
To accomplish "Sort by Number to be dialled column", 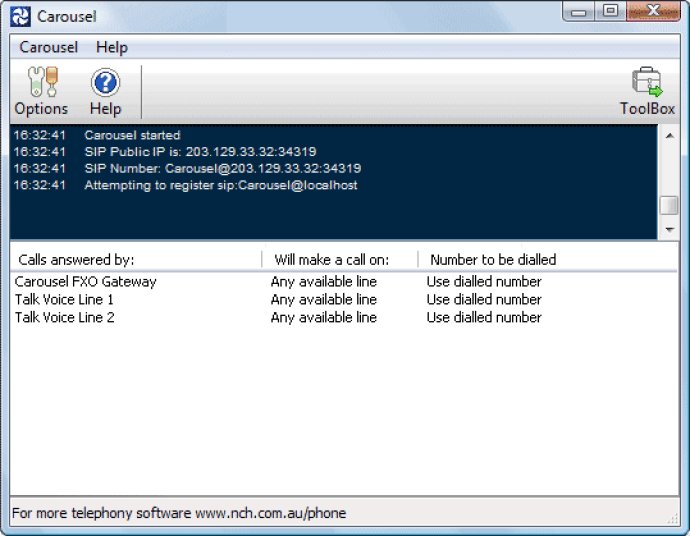I will (x=493, y=260).
